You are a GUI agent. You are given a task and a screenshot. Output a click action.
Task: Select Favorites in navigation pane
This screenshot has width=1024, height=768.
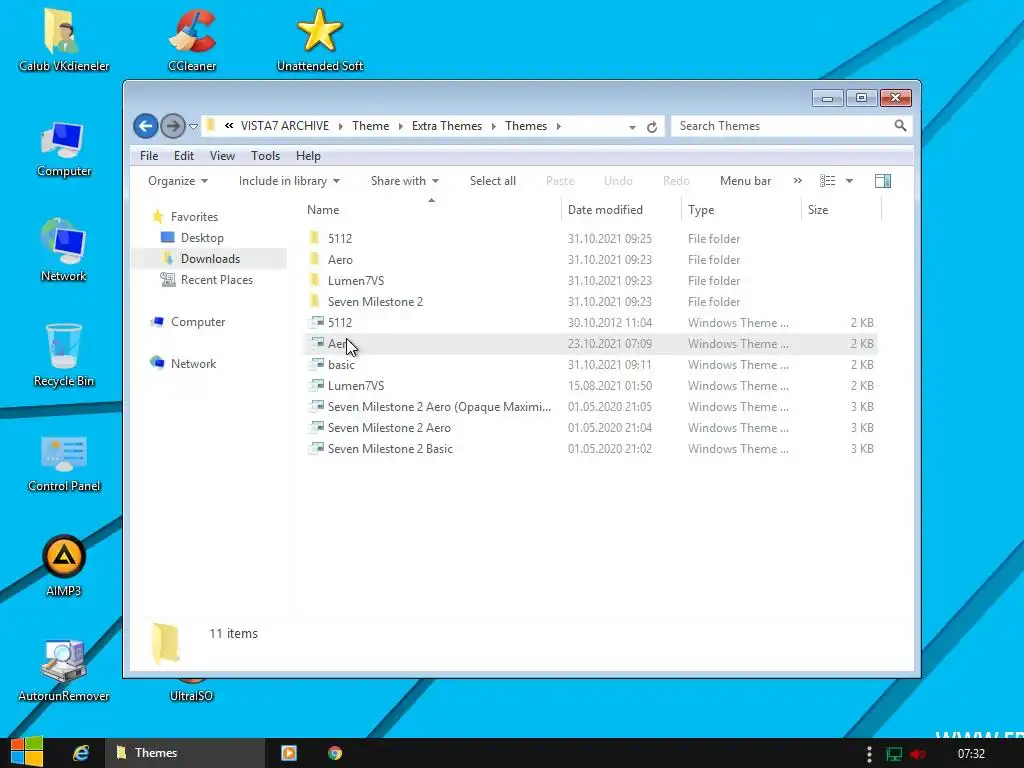point(194,217)
